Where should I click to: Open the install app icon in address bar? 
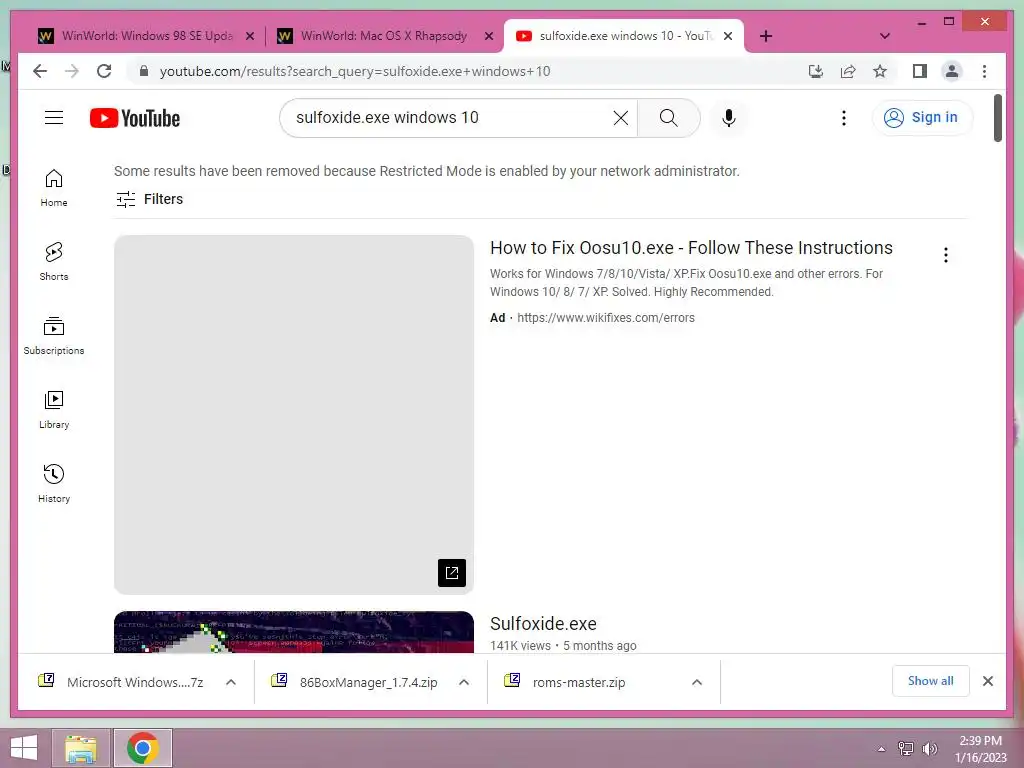pos(816,71)
